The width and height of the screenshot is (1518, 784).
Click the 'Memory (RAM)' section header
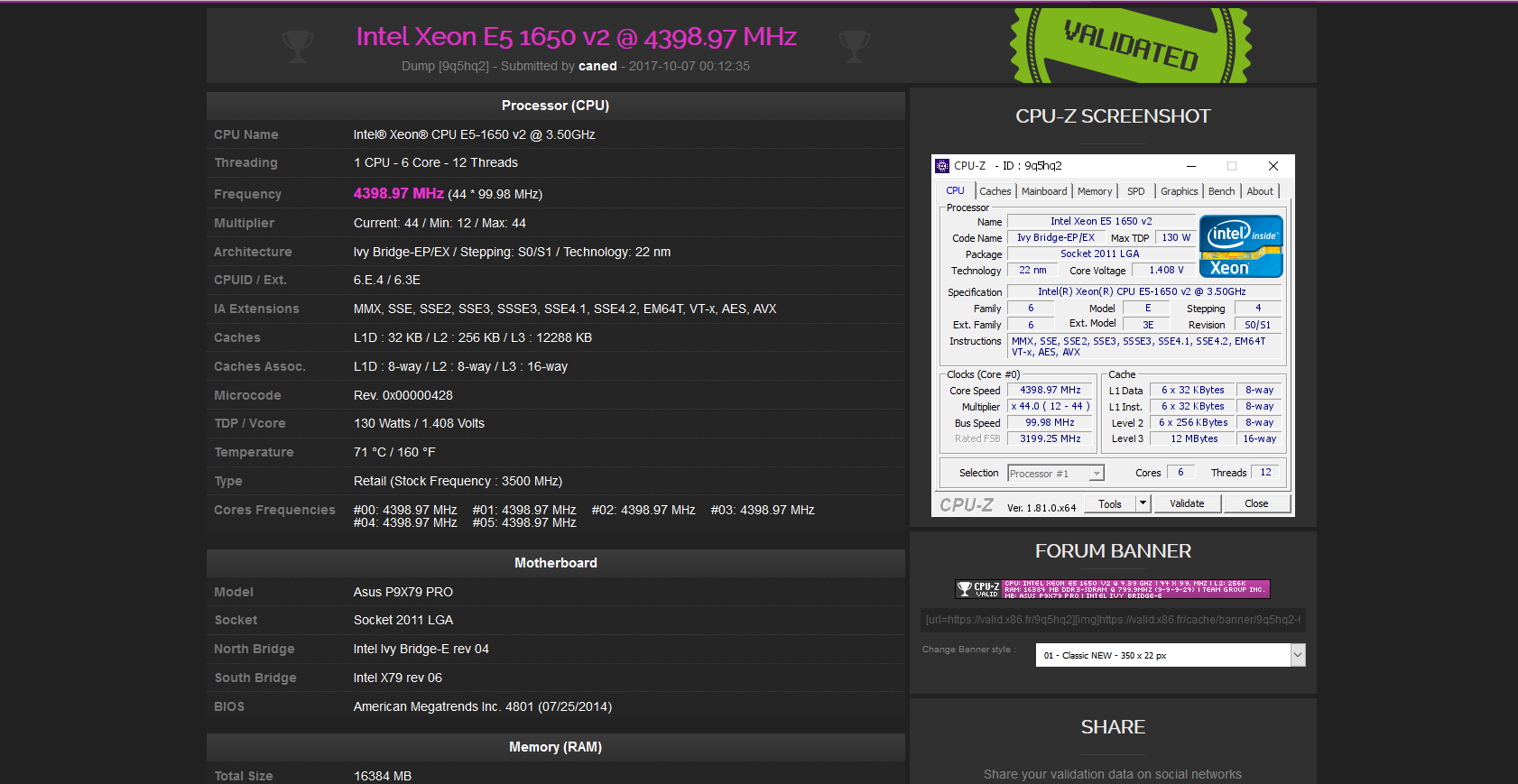tap(555, 747)
